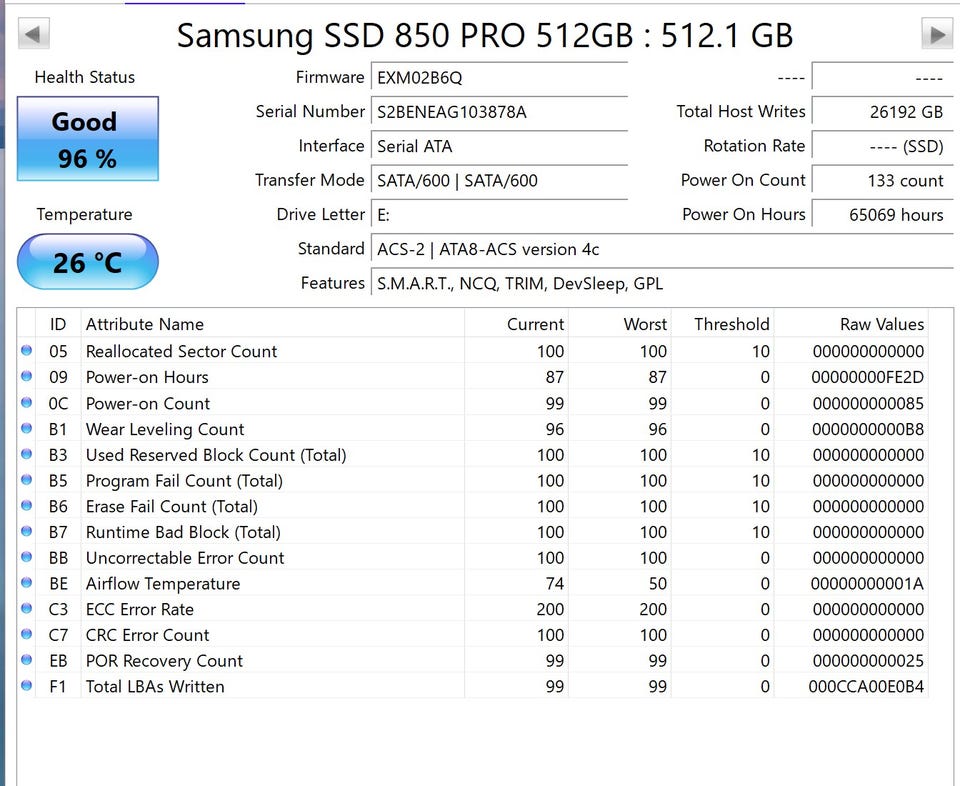Screen dimensions: 960x786
Task: Click the Attribute Name column header
Action: [x=272, y=324]
